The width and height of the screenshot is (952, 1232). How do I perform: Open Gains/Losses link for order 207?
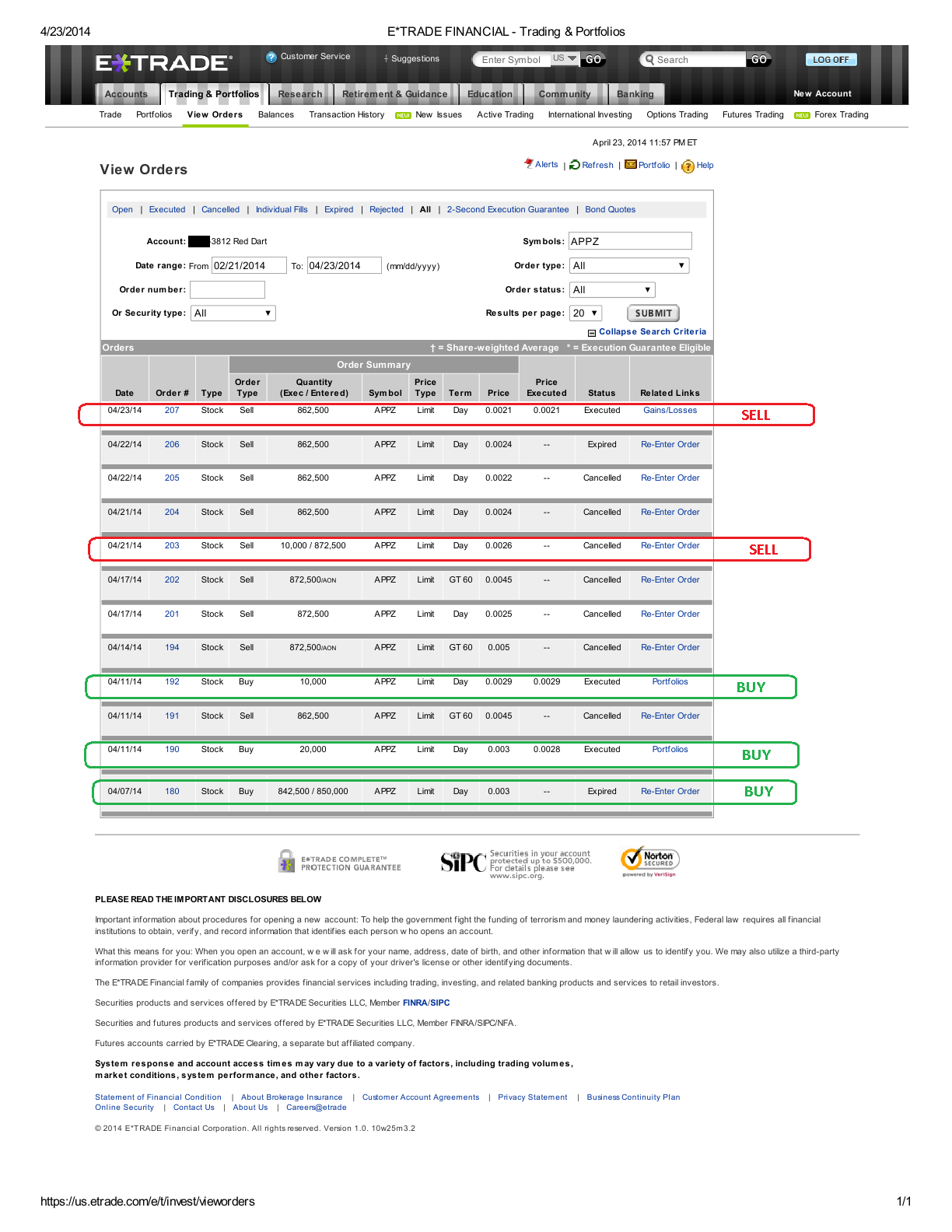670,411
